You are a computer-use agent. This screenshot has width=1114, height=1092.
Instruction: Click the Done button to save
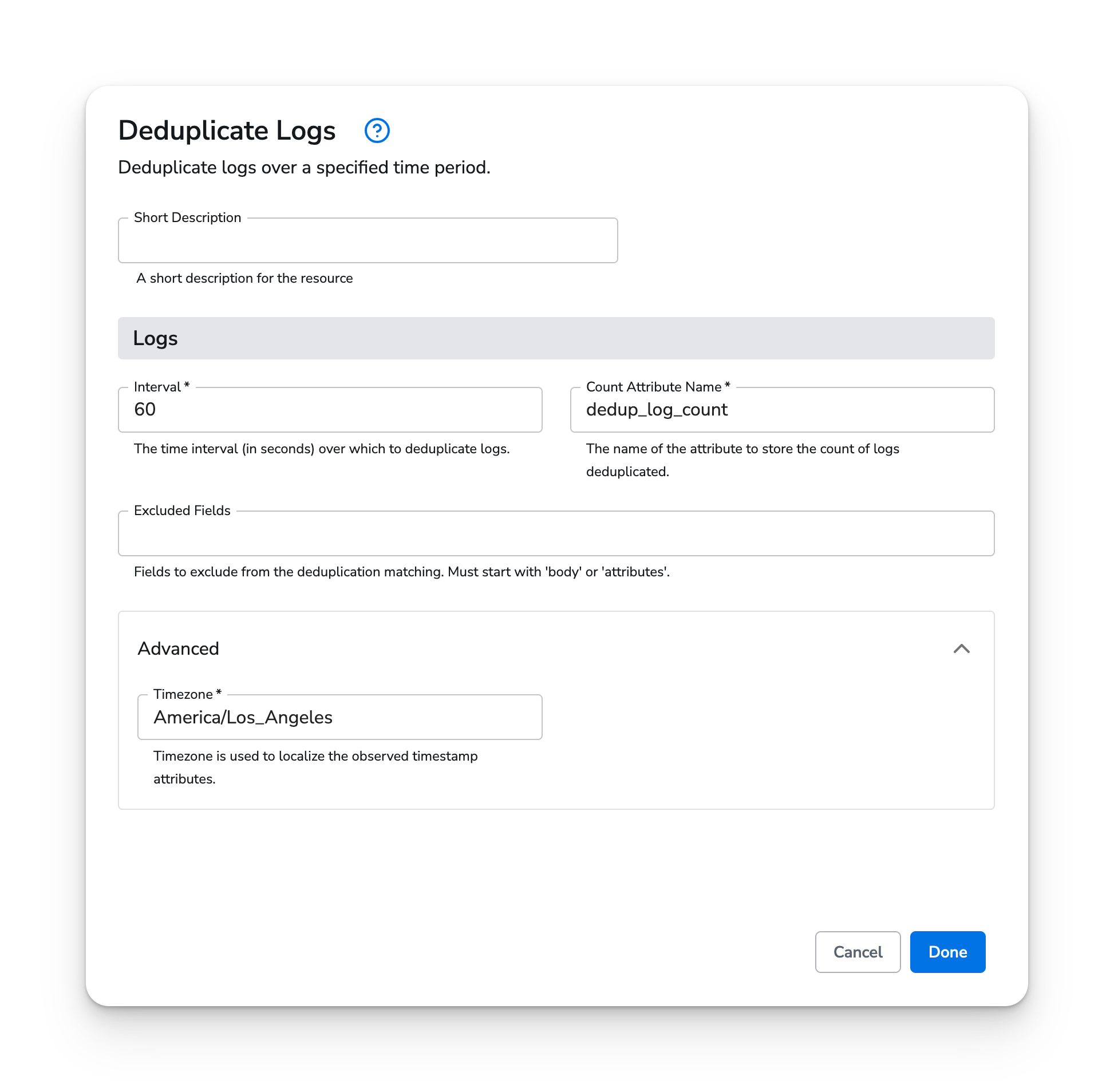pos(946,951)
